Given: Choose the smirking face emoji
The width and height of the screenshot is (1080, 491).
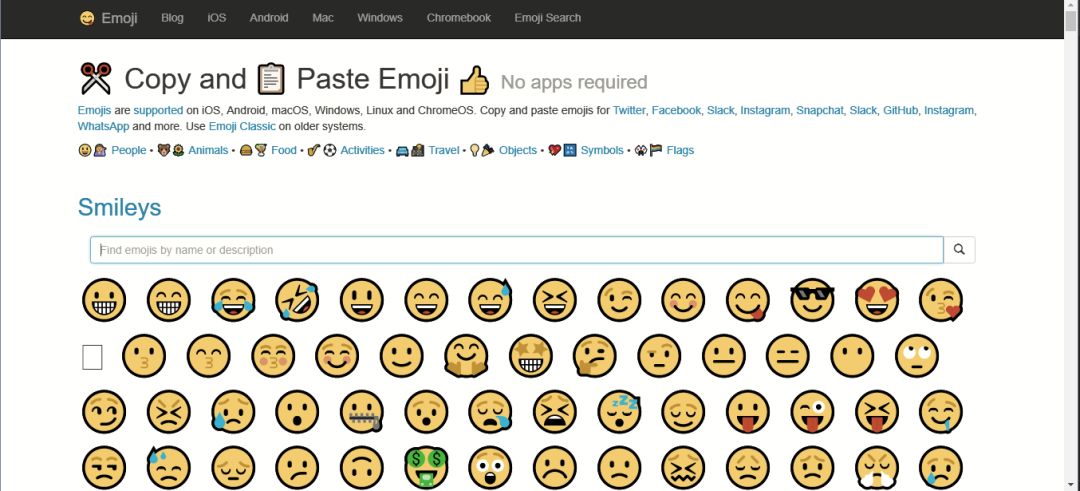Looking at the screenshot, I should [104, 412].
